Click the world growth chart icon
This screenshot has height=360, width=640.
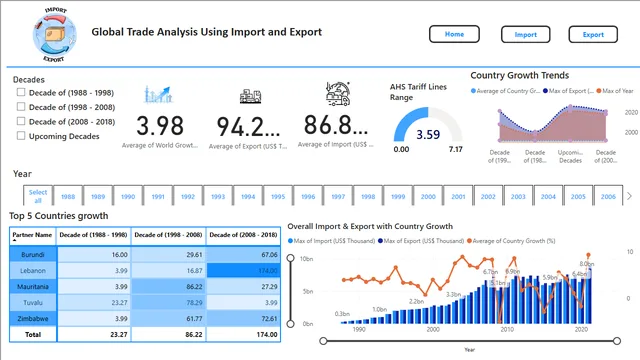[159, 94]
